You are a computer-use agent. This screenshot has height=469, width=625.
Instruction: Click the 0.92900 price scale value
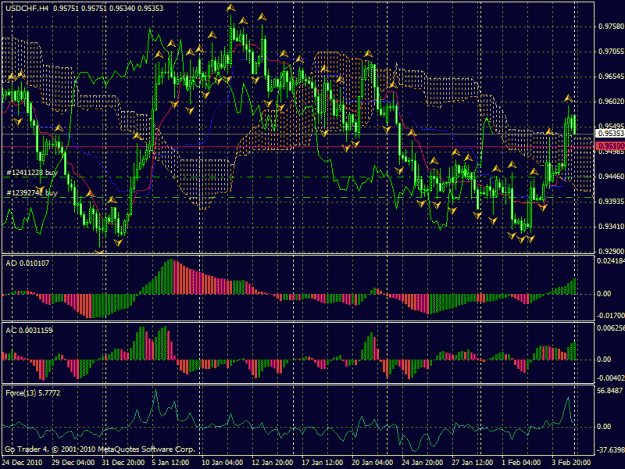point(611,251)
